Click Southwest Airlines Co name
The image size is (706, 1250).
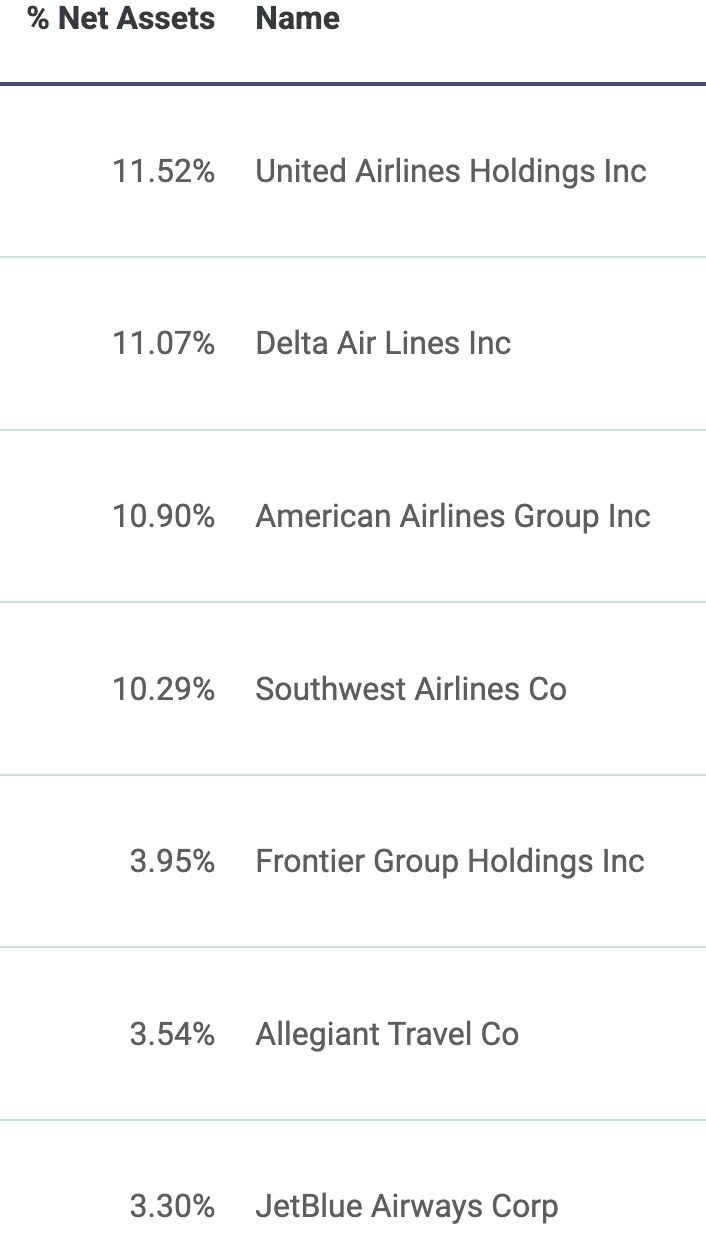click(x=411, y=689)
